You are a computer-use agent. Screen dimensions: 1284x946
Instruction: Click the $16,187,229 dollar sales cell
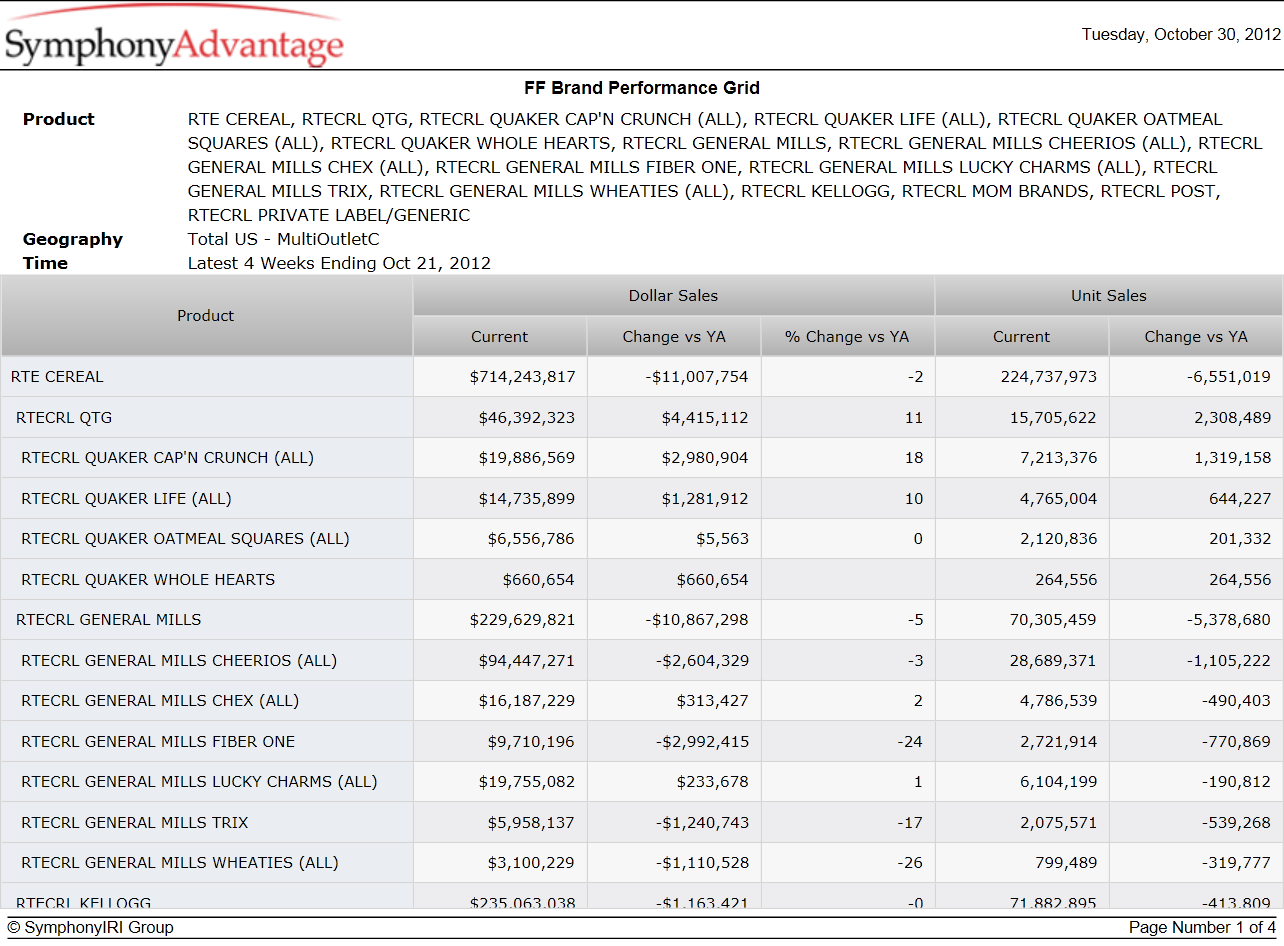[x=500, y=701]
